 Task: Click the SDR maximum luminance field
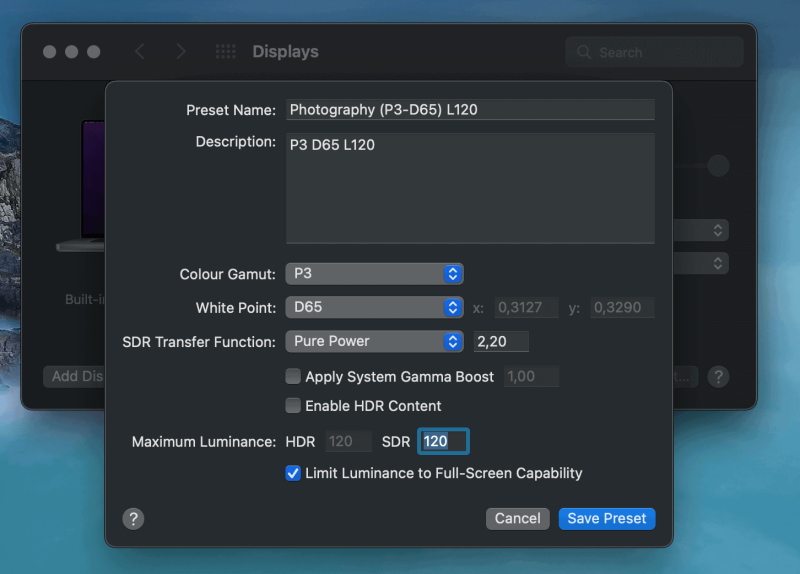443,441
